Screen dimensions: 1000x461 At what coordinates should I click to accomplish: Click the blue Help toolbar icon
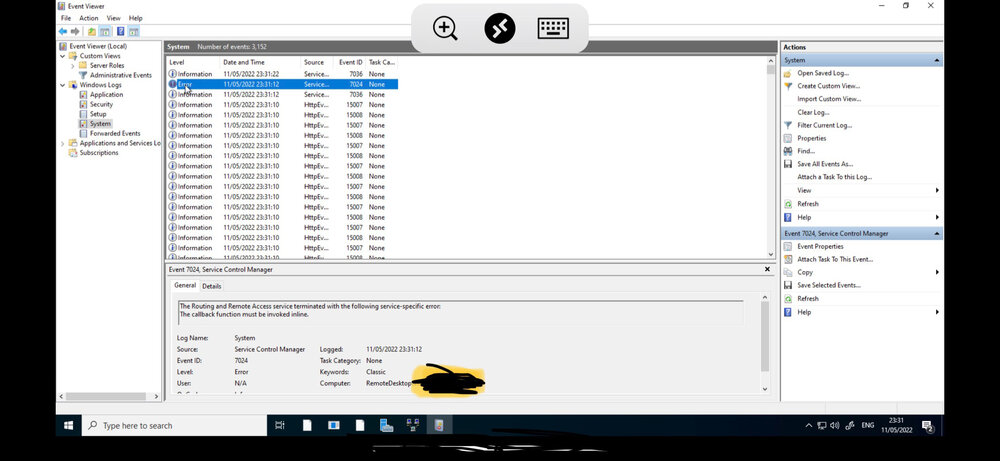tap(120, 31)
